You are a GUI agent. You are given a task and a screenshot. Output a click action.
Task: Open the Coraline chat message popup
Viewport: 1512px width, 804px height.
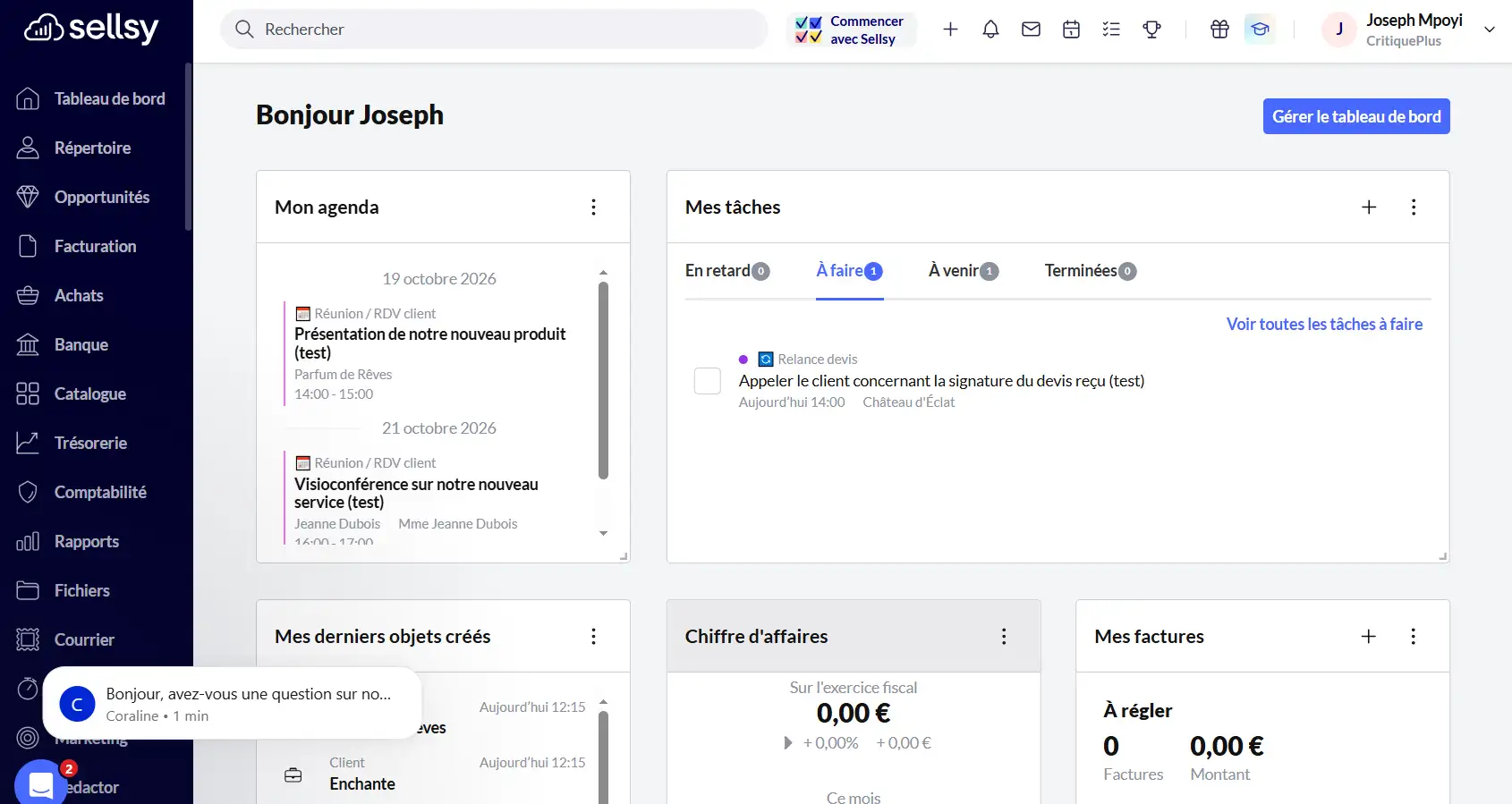point(232,704)
